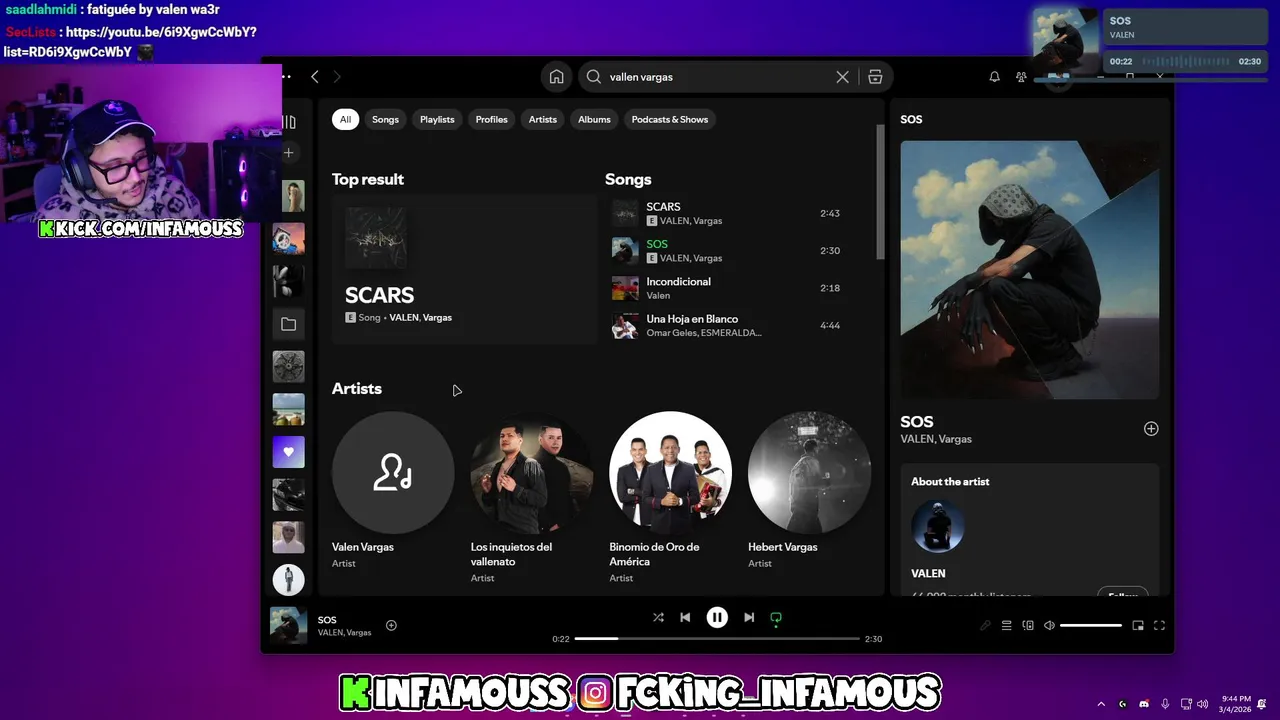The image size is (1280, 720).
Task: Open the Logitech G HUB tray icon
Action: (x=1122, y=704)
